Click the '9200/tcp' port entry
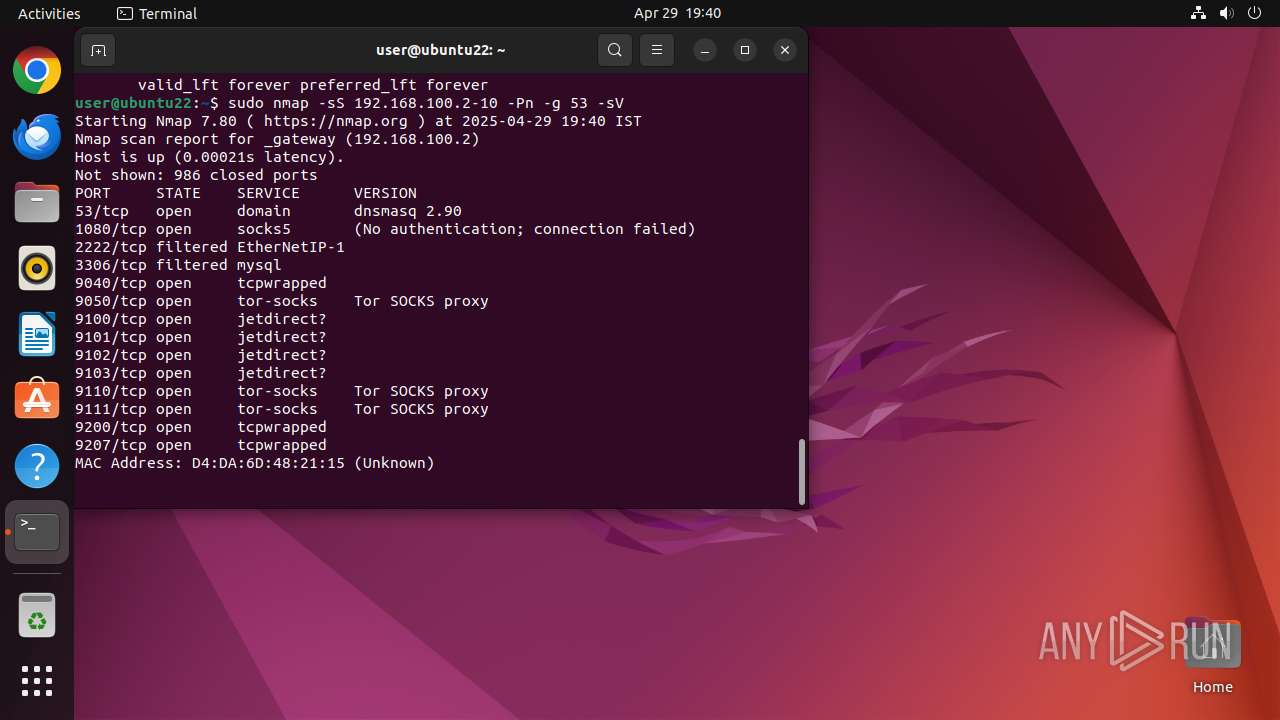The height and width of the screenshot is (720, 1280). pyautogui.click(x=110, y=427)
